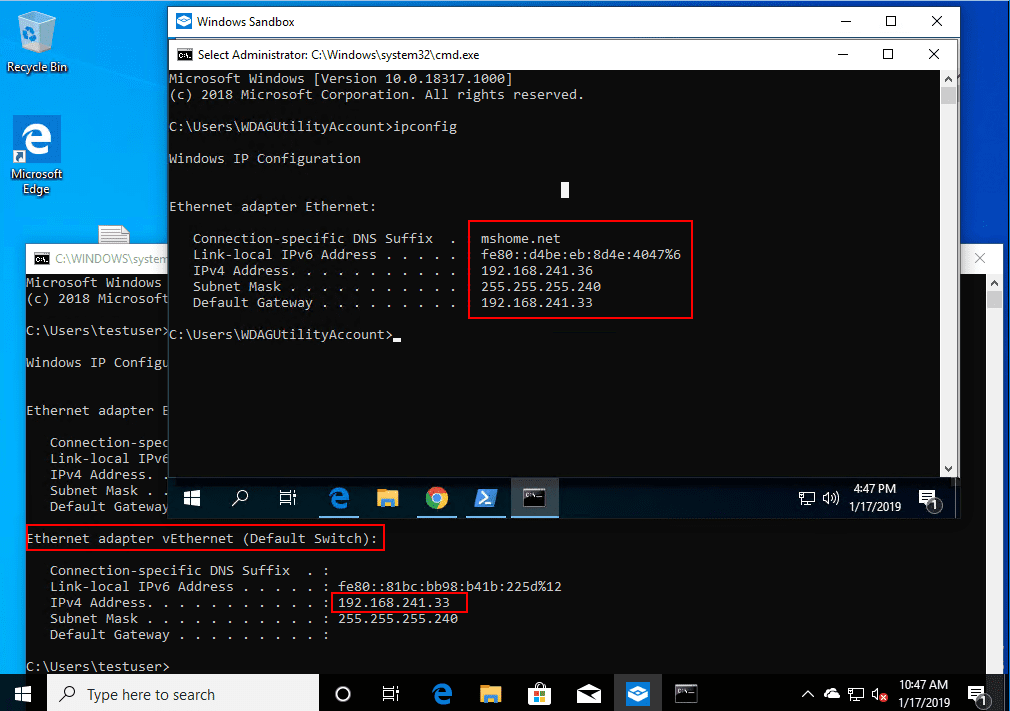1010x711 pixels.
Task: Start a search with the sandbox magnifier button
Action: click(x=239, y=498)
